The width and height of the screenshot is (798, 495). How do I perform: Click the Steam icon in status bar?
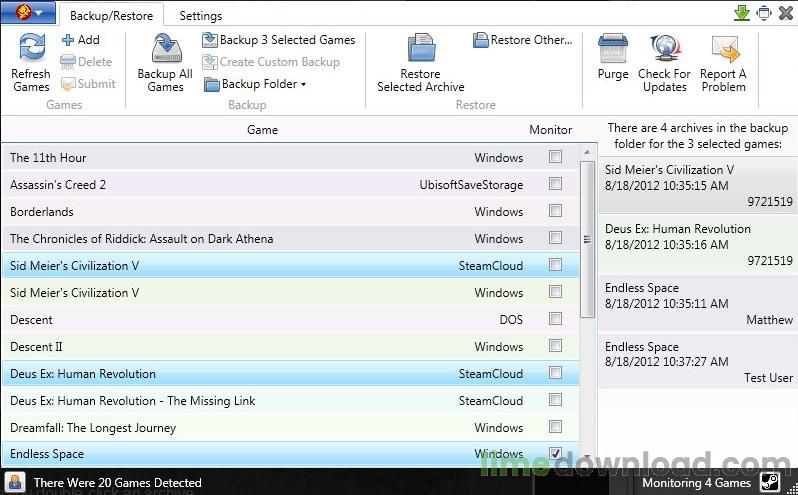click(770, 482)
